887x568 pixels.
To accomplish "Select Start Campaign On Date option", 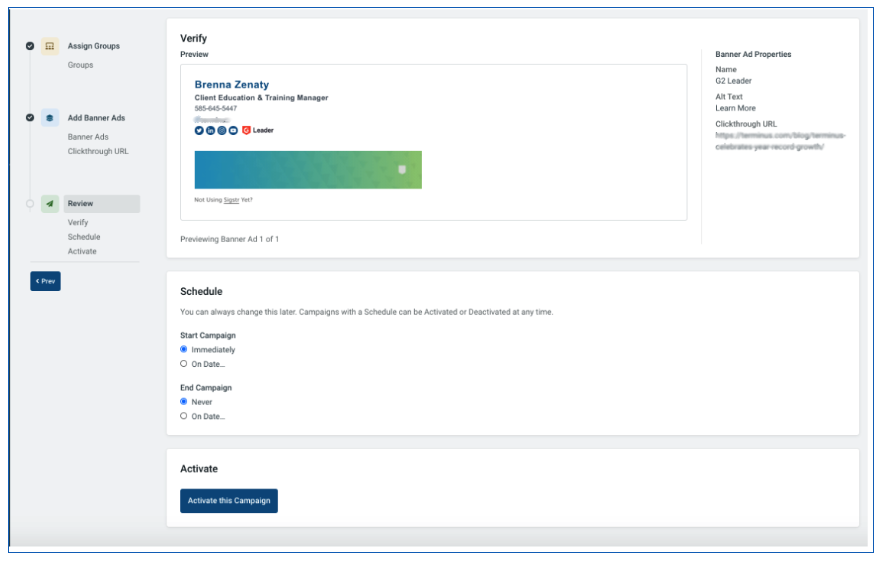I will tap(183, 364).
